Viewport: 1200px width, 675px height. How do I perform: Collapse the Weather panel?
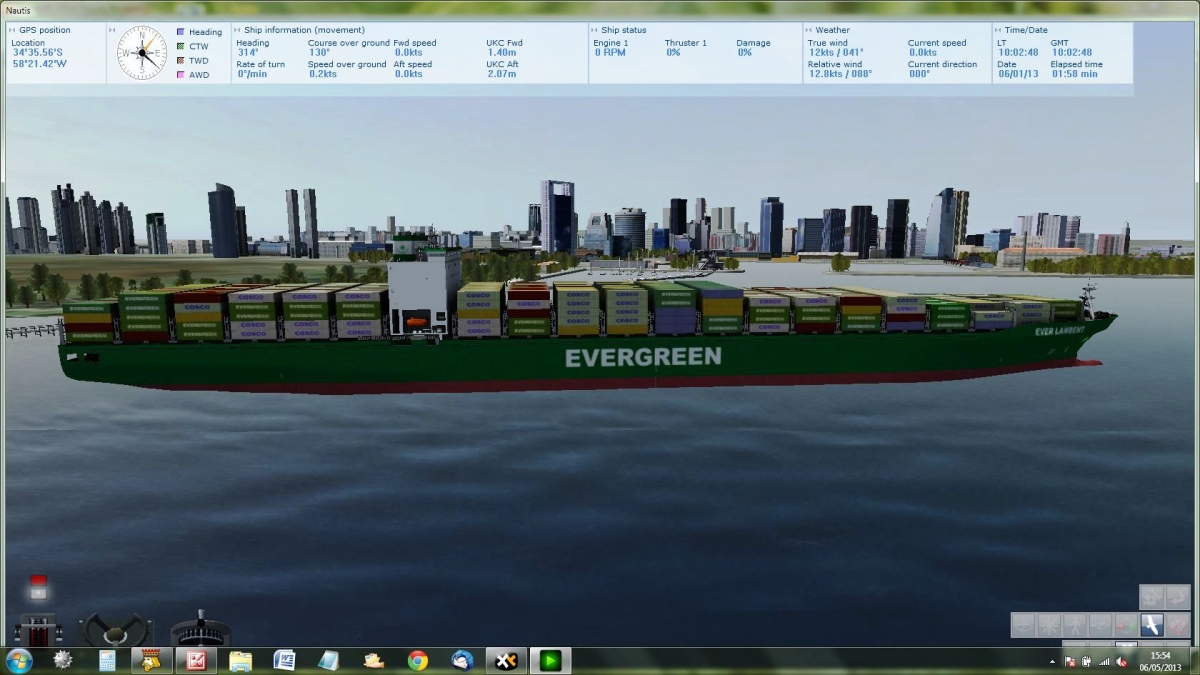(x=809, y=30)
